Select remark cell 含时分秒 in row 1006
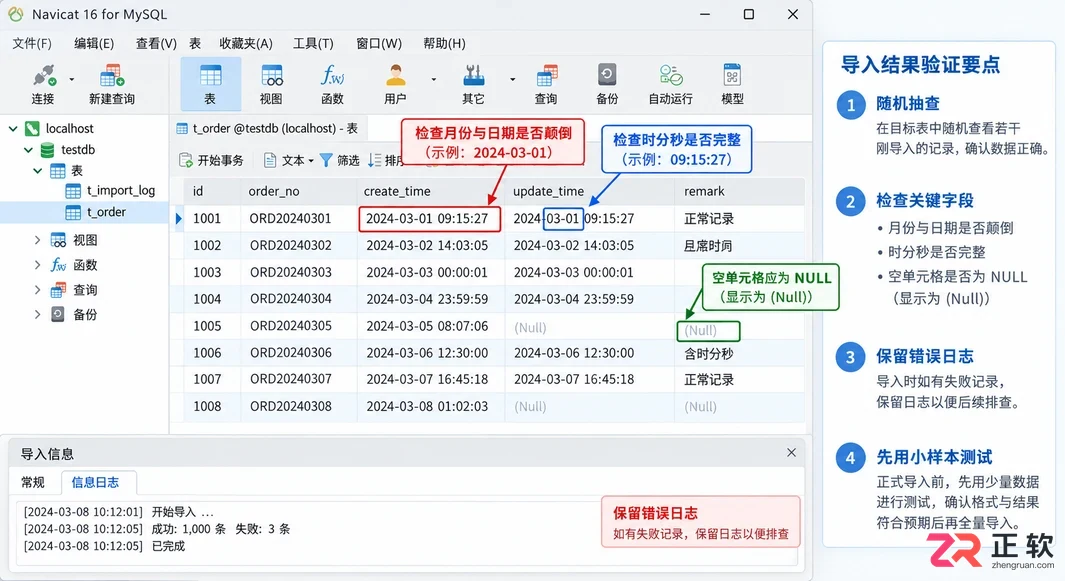 [x=740, y=353]
